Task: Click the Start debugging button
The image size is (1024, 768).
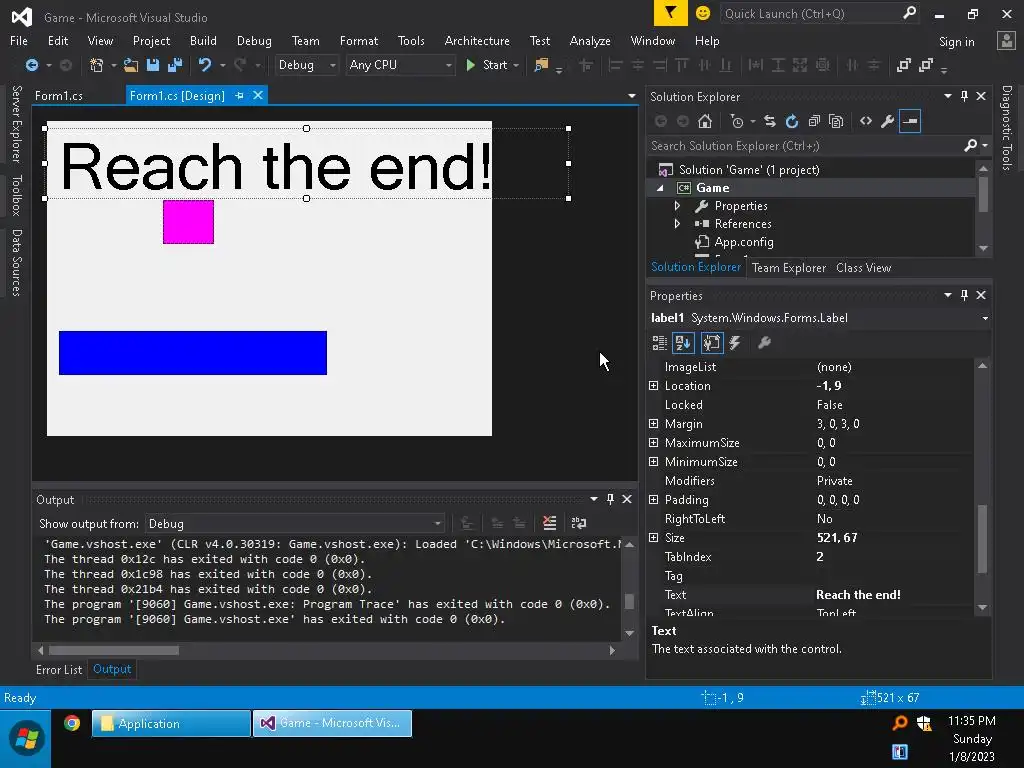Action: [487, 65]
